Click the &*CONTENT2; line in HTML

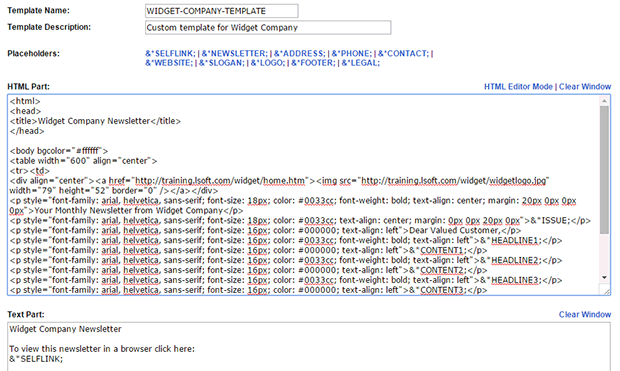point(248,270)
